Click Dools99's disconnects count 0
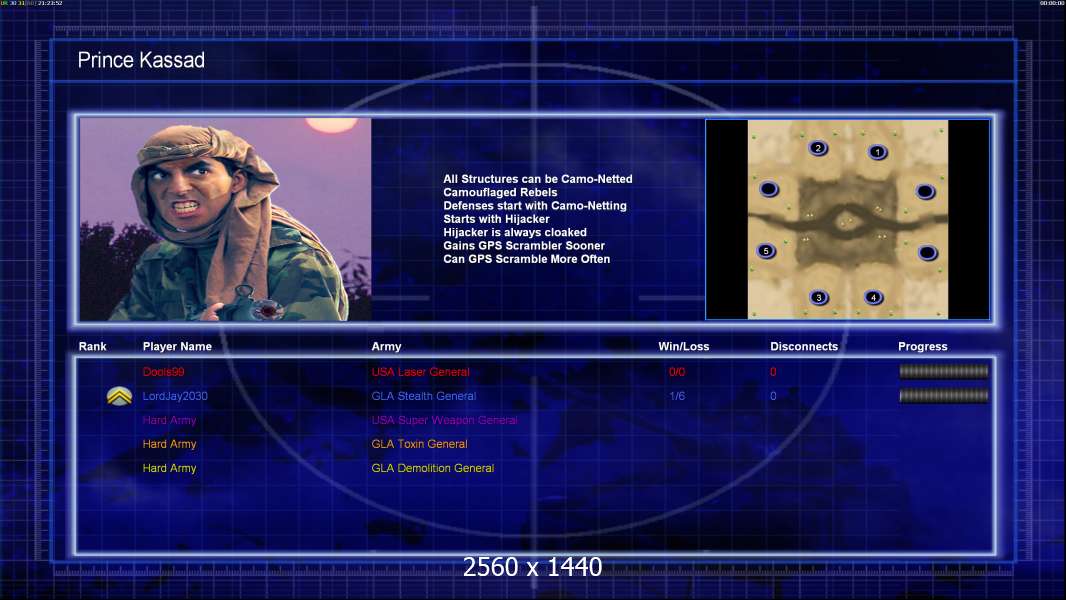The image size is (1066, 600). 773,372
